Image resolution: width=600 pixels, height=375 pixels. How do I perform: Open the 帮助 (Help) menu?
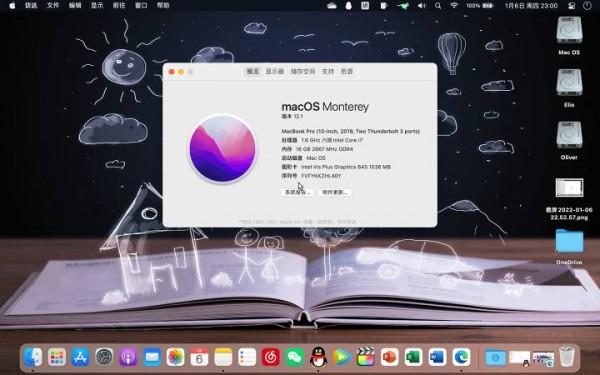click(163, 5)
